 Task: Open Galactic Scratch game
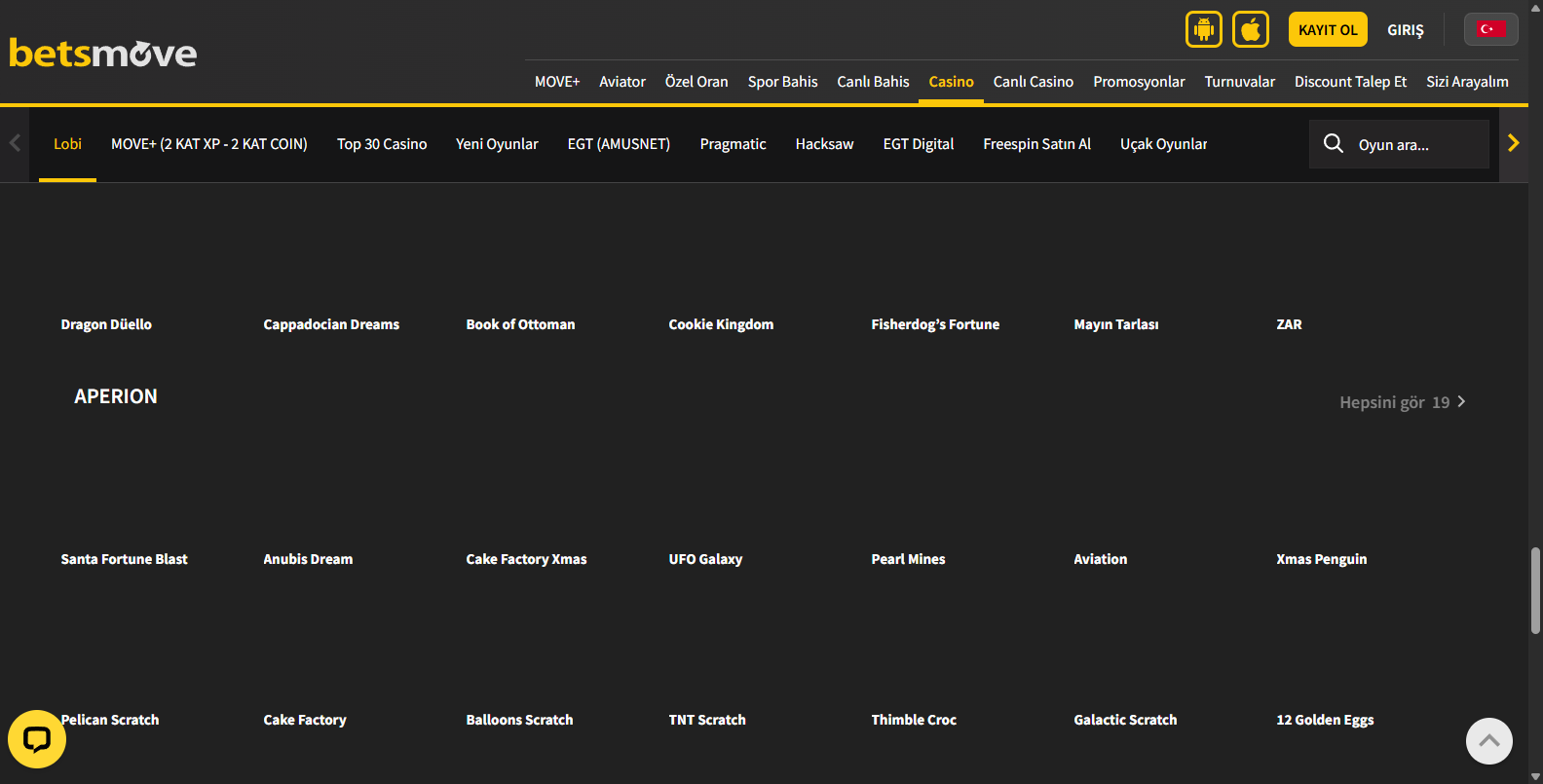click(1125, 720)
